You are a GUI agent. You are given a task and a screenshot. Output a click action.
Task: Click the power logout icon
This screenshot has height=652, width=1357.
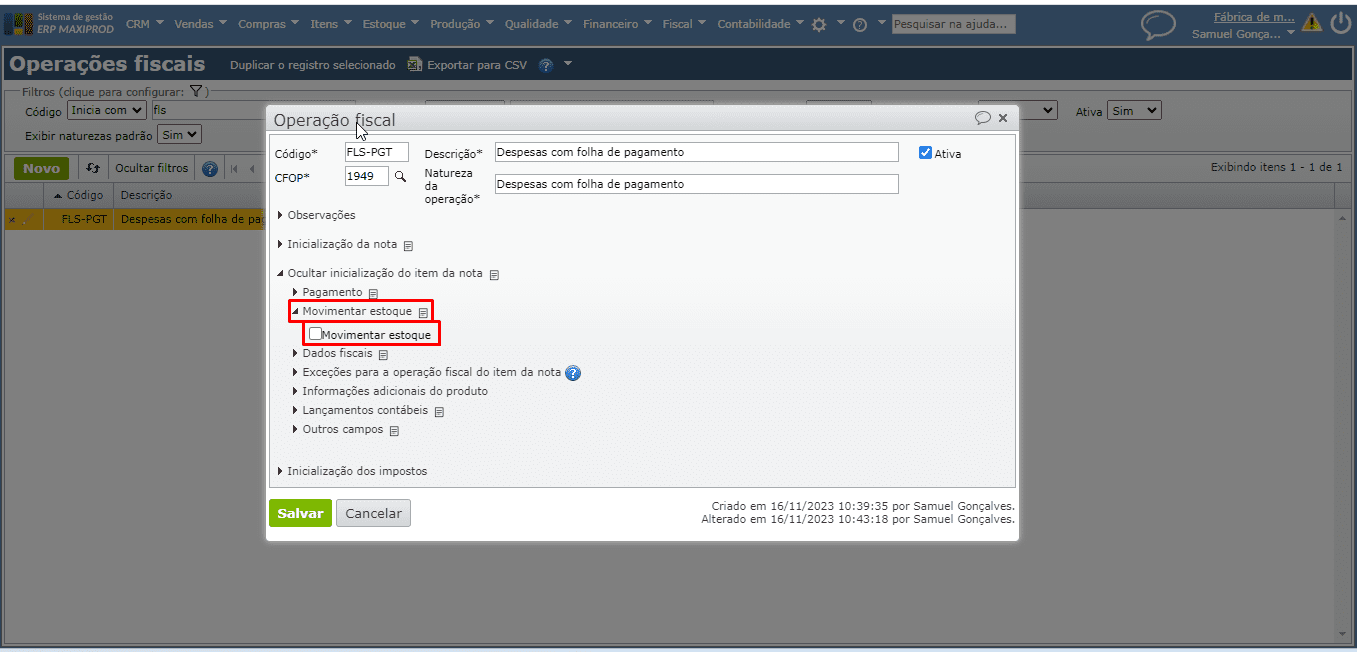[x=1340, y=23]
